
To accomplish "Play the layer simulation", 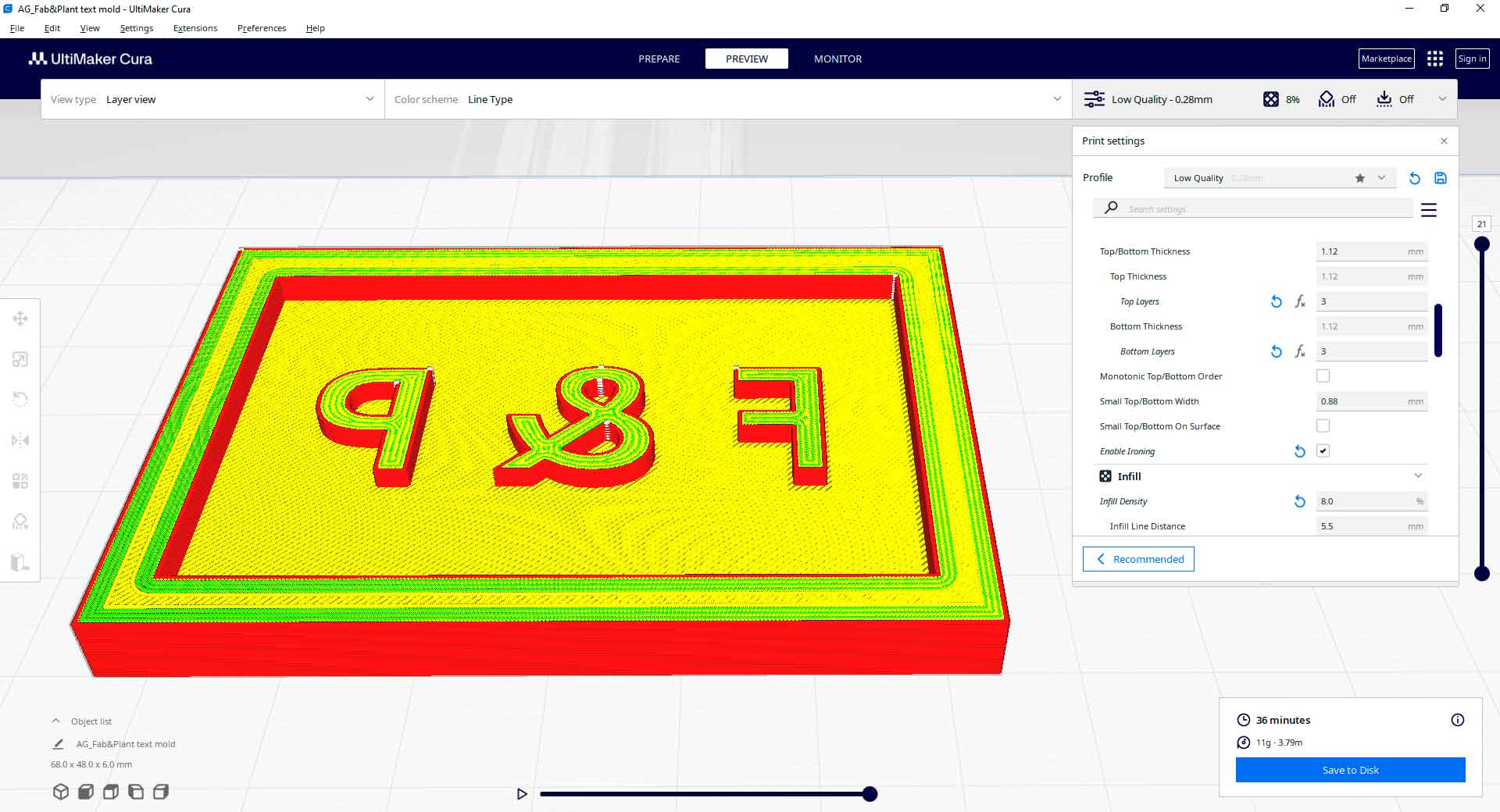I will [x=522, y=794].
